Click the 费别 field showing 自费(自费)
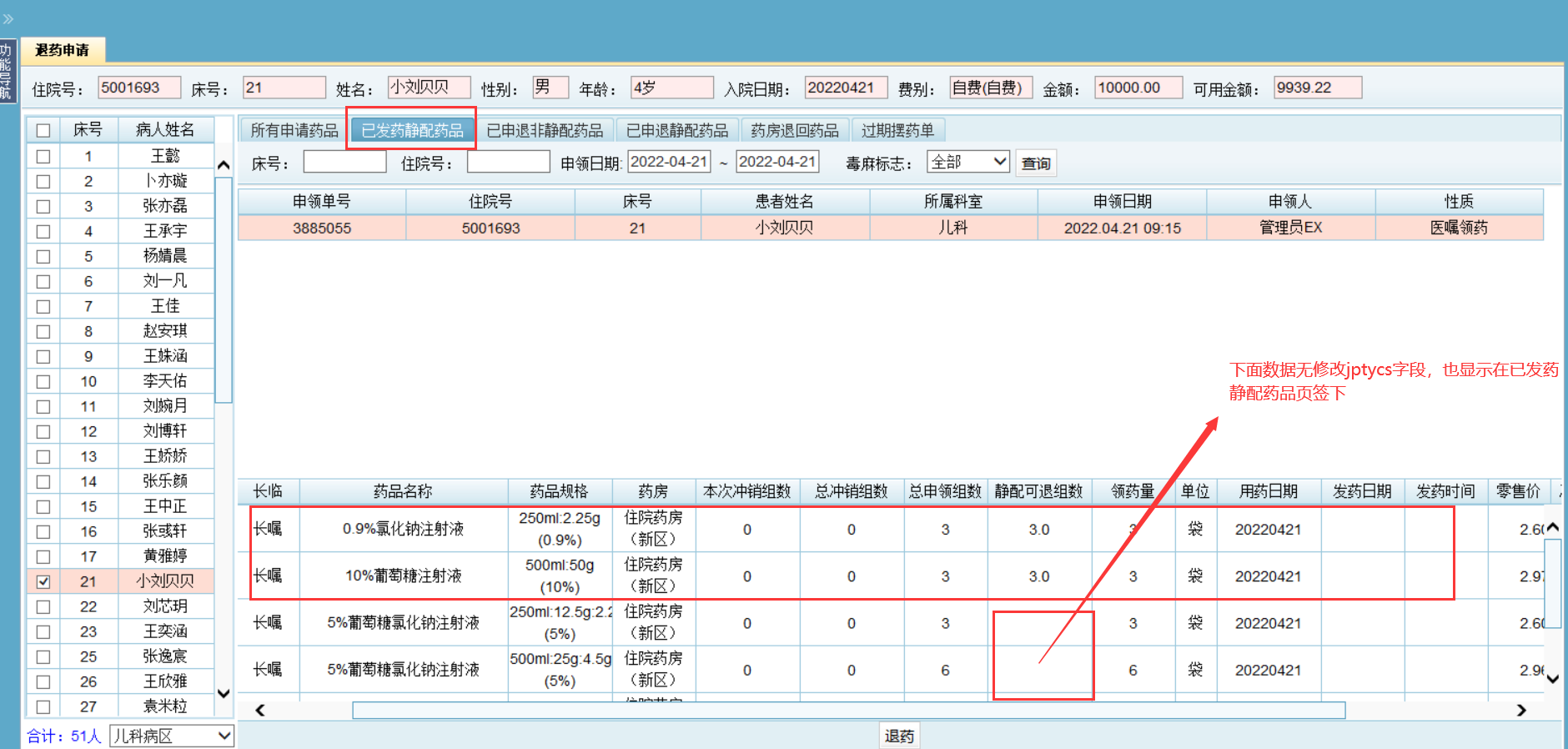This screenshot has height=749, width=1568. pyautogui.click(x=991, y=88)
